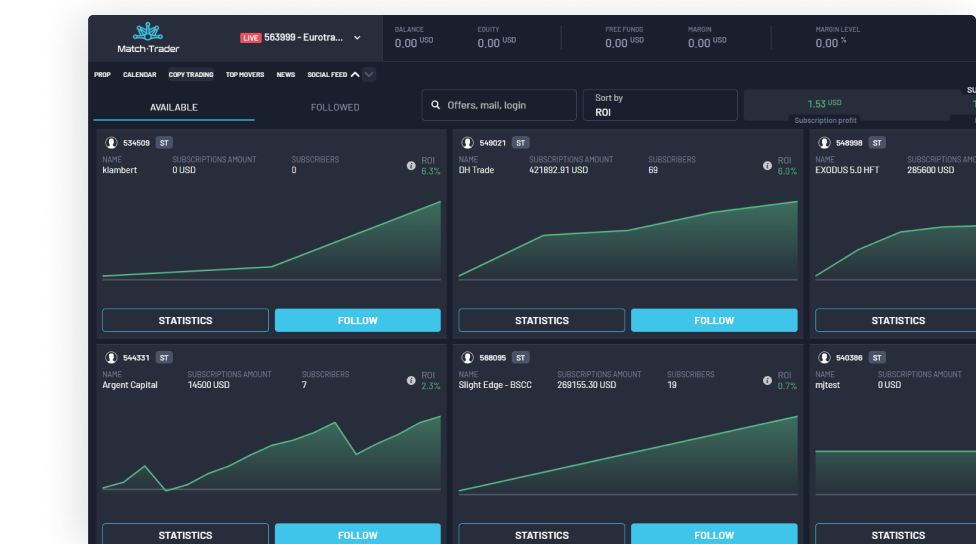Follow the Argent Capital provider
Screen dimensions: 976x544
tap(357, 535)
